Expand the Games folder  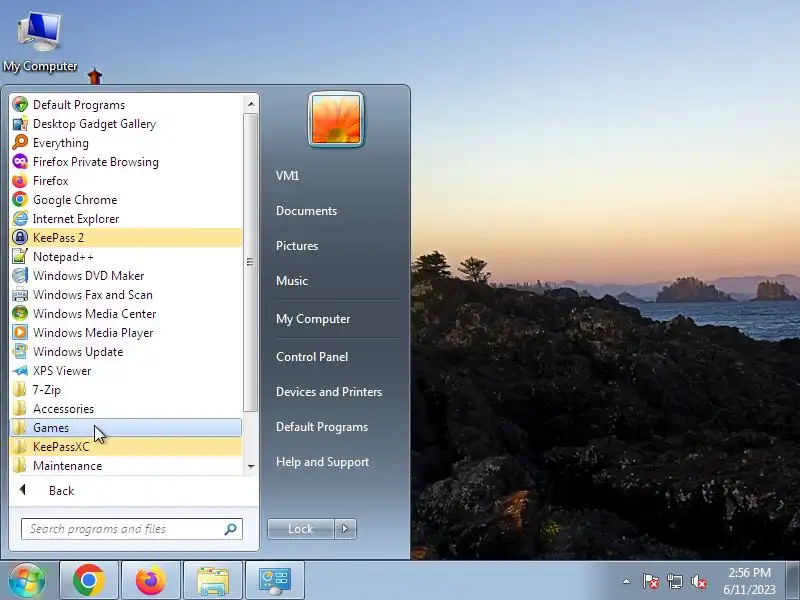(126, 428)
